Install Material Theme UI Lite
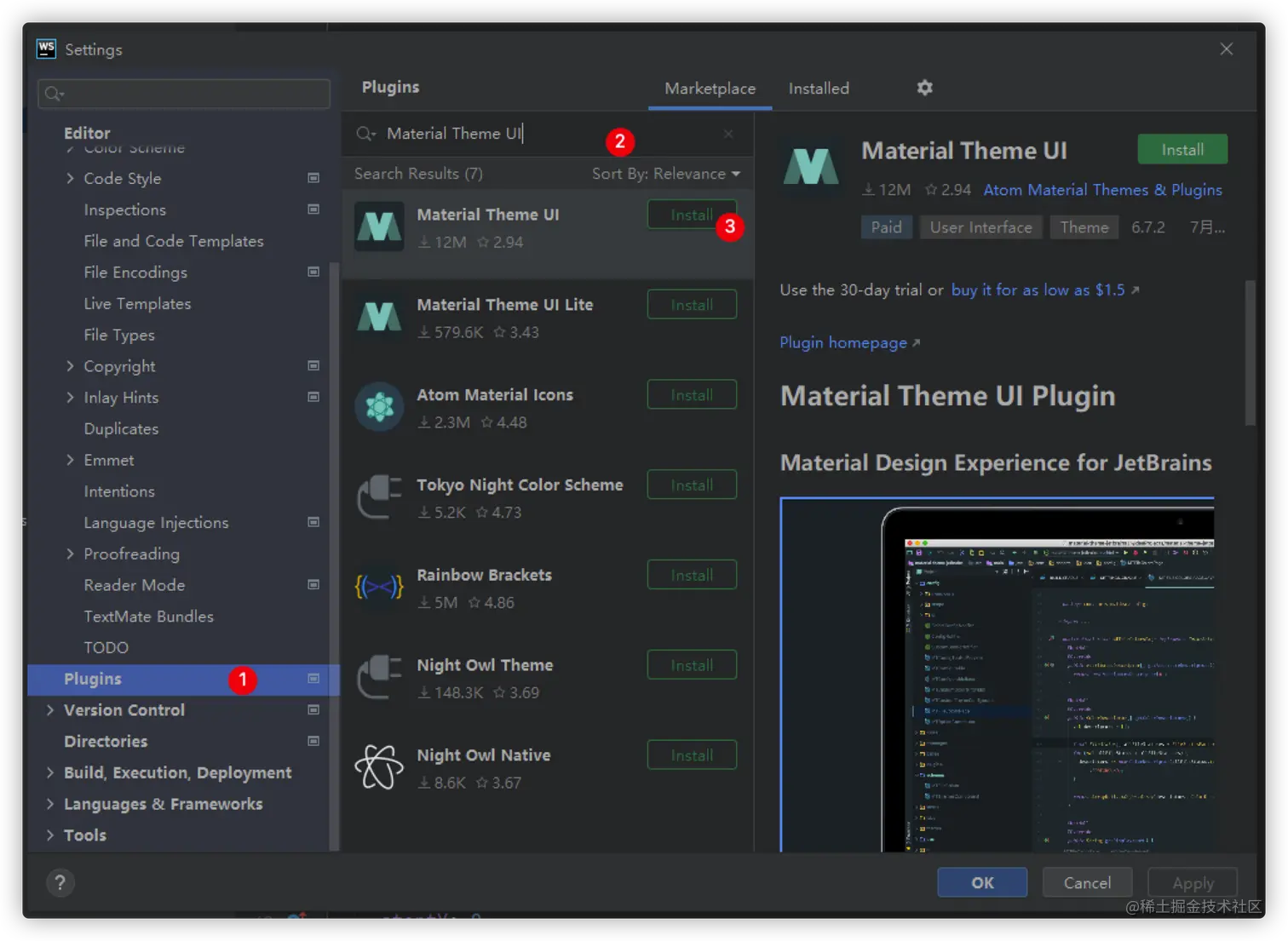 coord(692,305)
